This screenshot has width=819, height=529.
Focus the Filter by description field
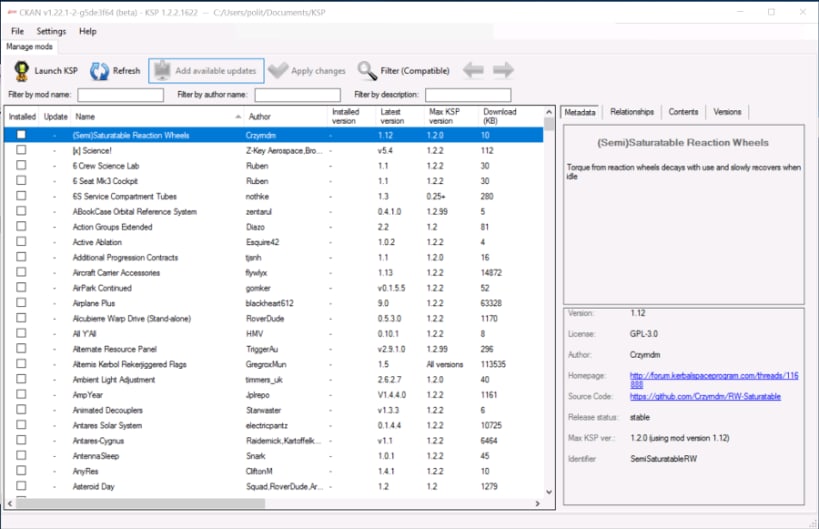click(x=468, y=95)
